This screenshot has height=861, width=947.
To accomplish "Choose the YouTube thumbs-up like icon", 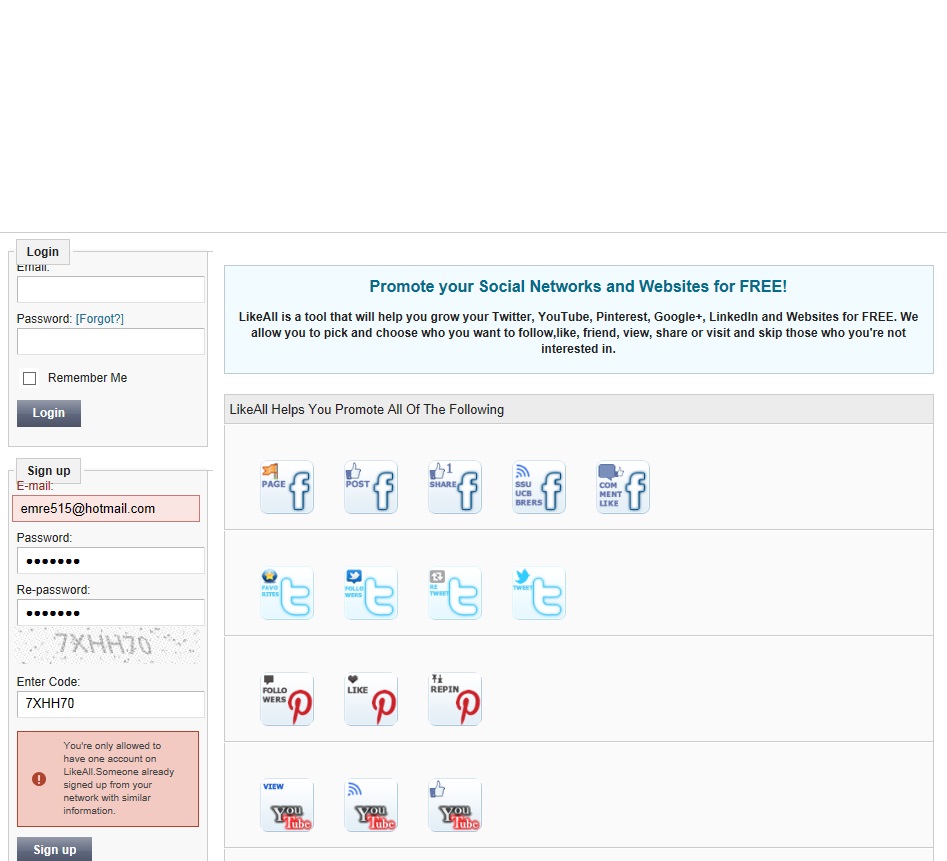I will (x=455, y=805).
